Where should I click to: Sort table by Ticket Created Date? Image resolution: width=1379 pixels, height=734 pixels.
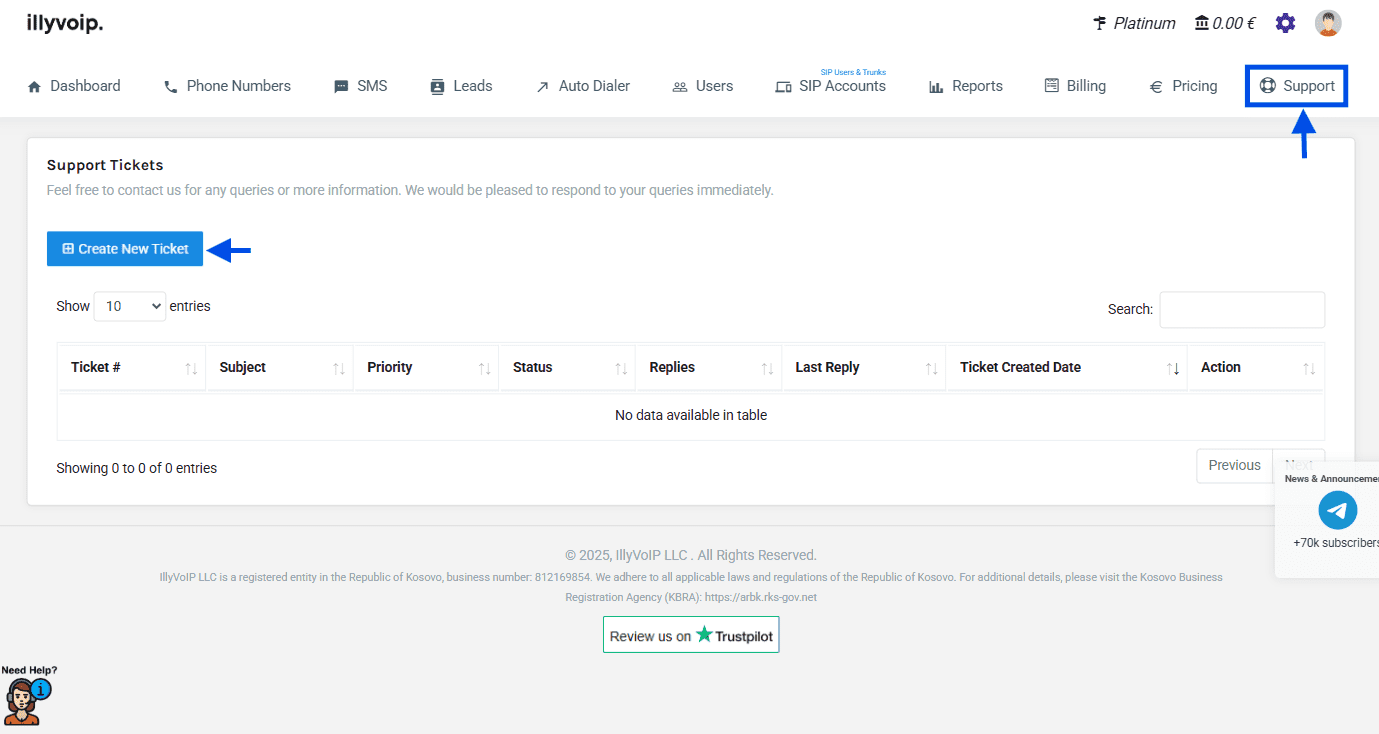point(1065,368)
